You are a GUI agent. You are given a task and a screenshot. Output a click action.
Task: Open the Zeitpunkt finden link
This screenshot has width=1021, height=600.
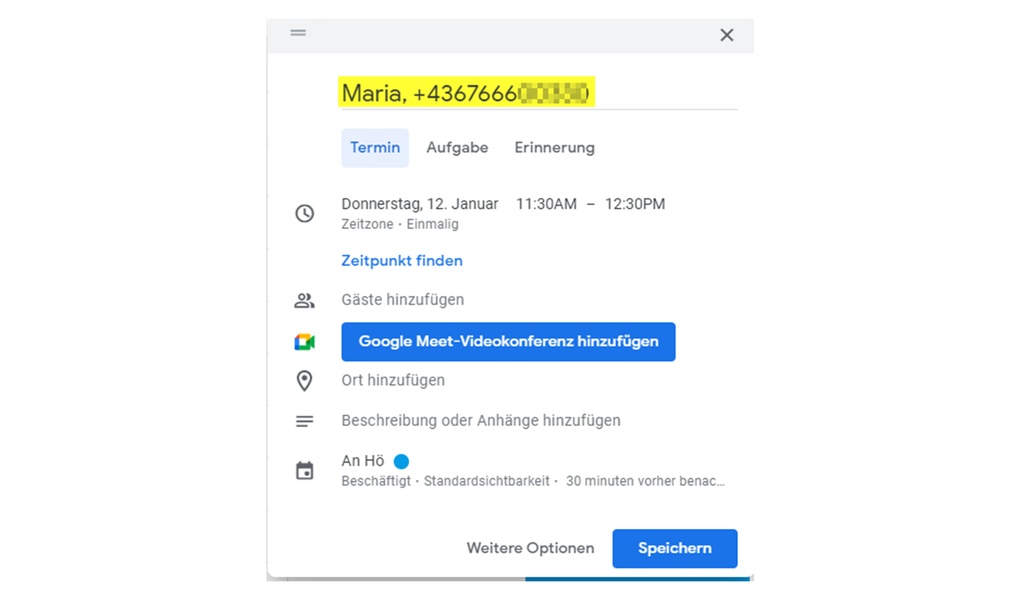[x=402, y=261]
